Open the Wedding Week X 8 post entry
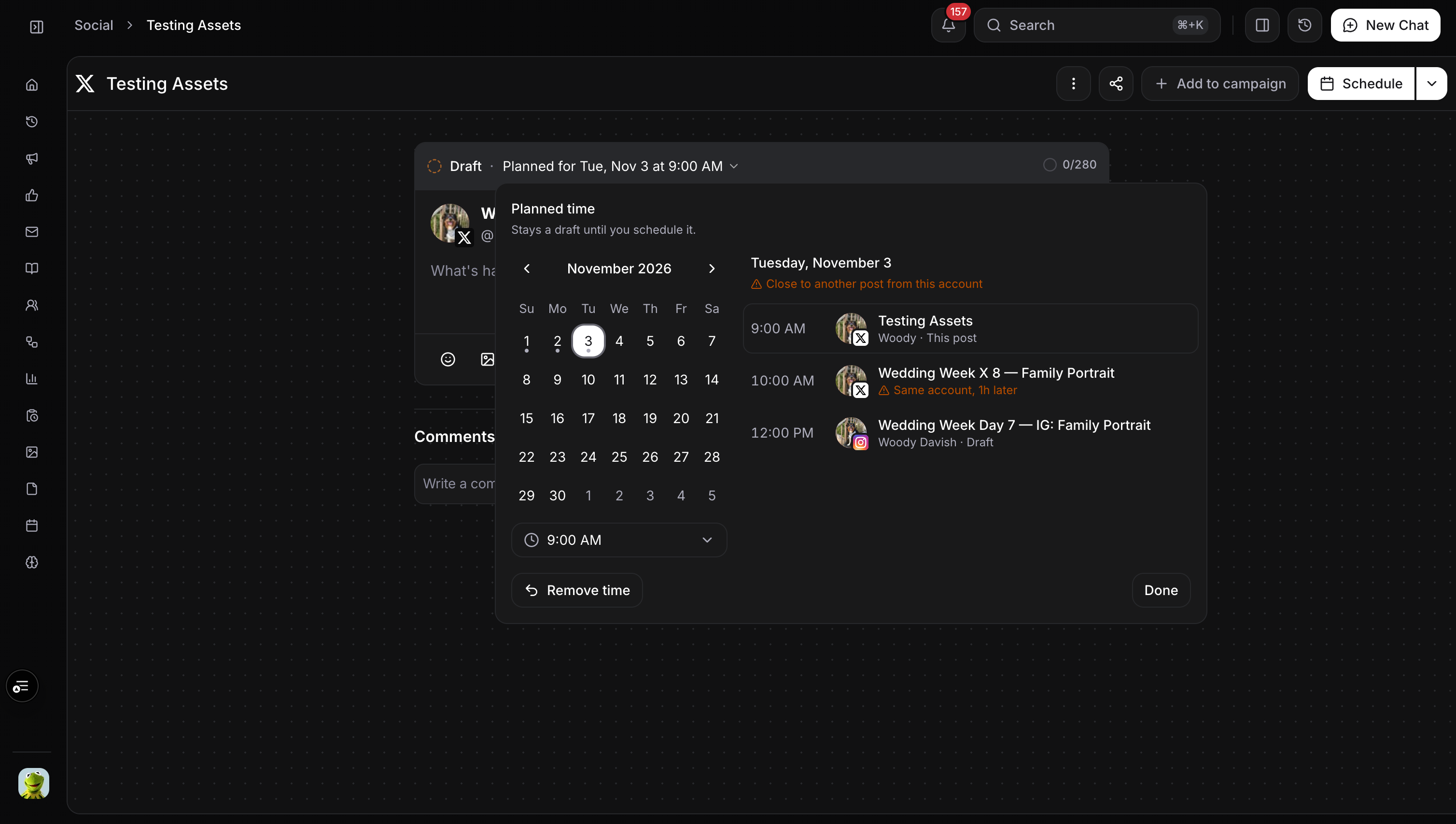 pos(970,381)
